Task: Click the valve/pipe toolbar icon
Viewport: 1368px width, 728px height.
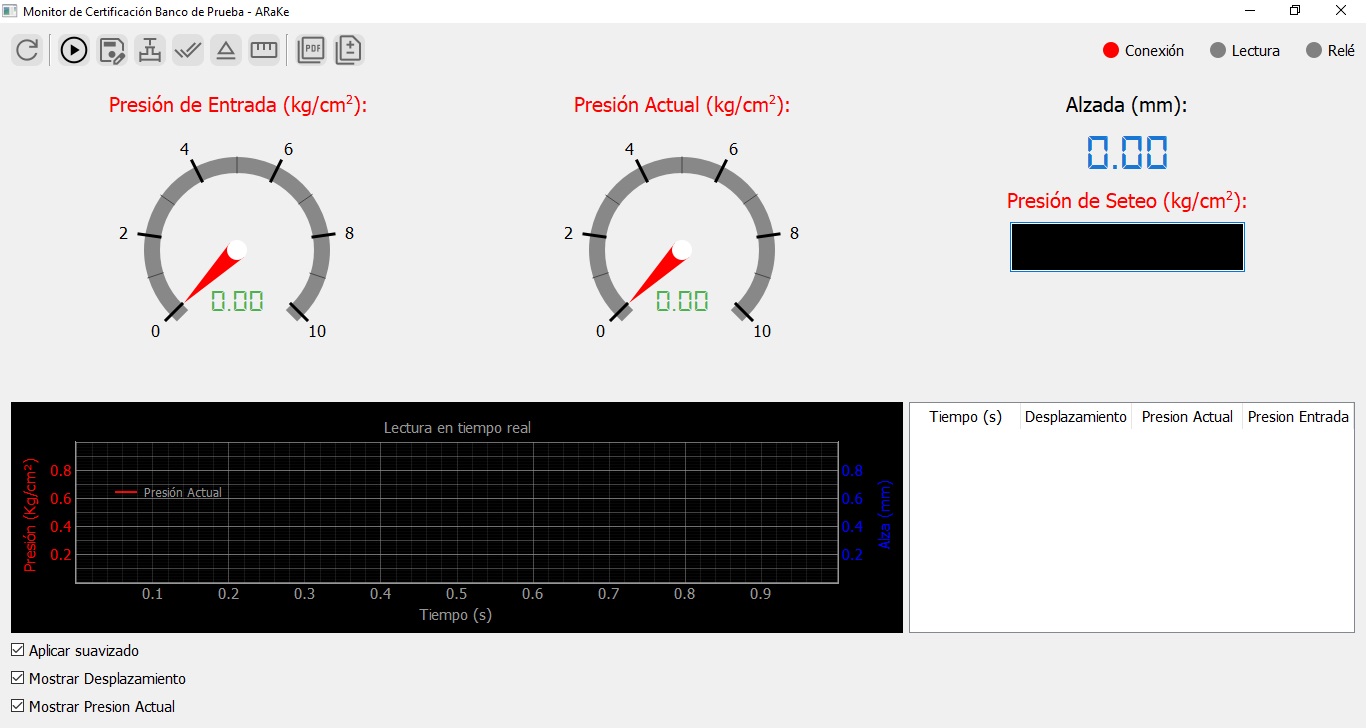Action: [150, 49]
